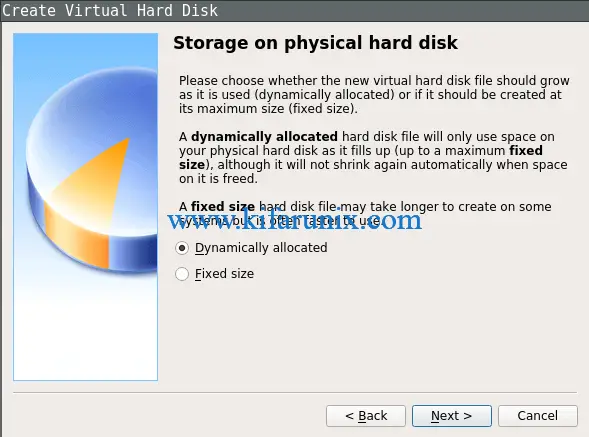Click the Create Virtual Hard Disk title bar
Image resolution: width=589 pixels, height=437 pixels.
294,11
